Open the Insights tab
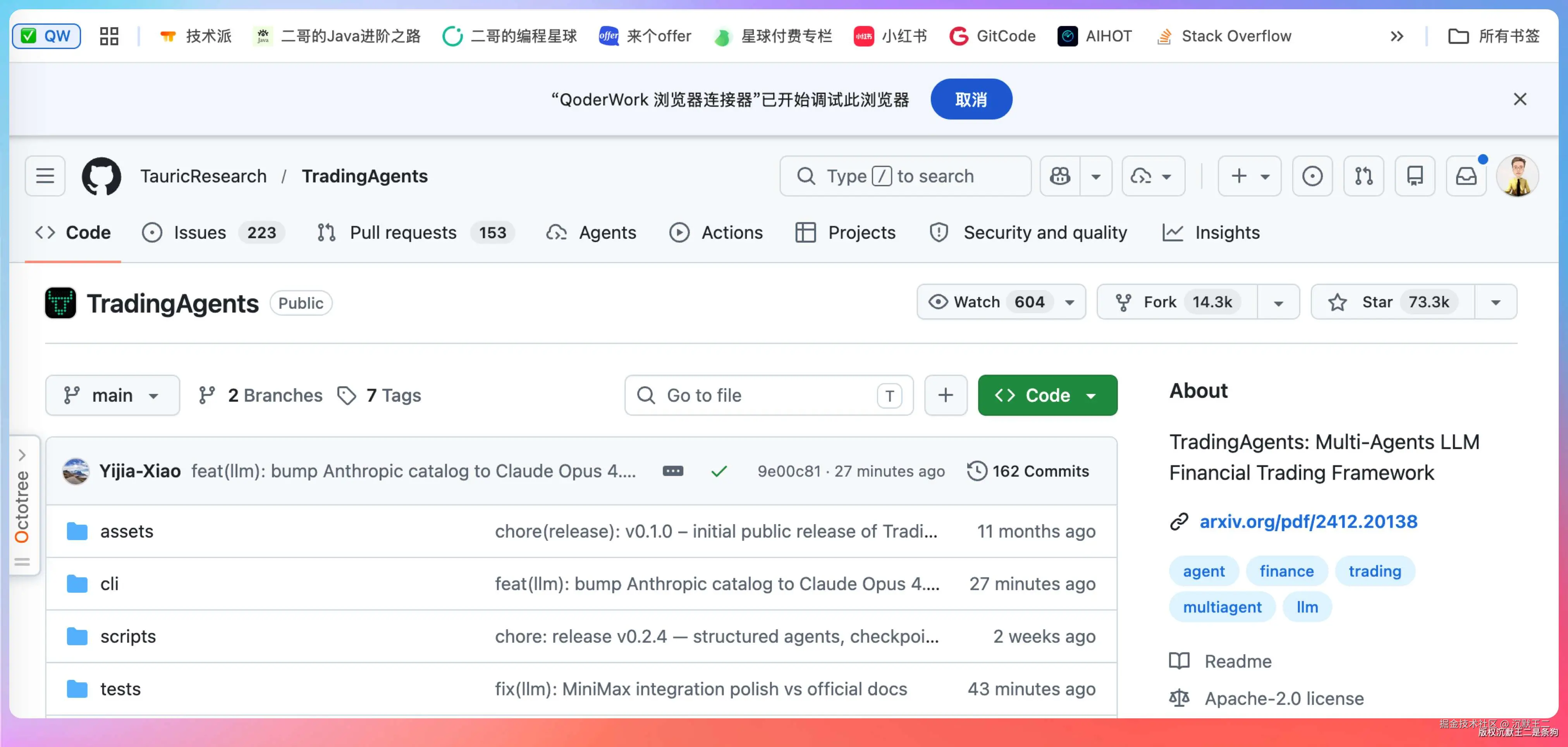 (x=1211, y=232)
